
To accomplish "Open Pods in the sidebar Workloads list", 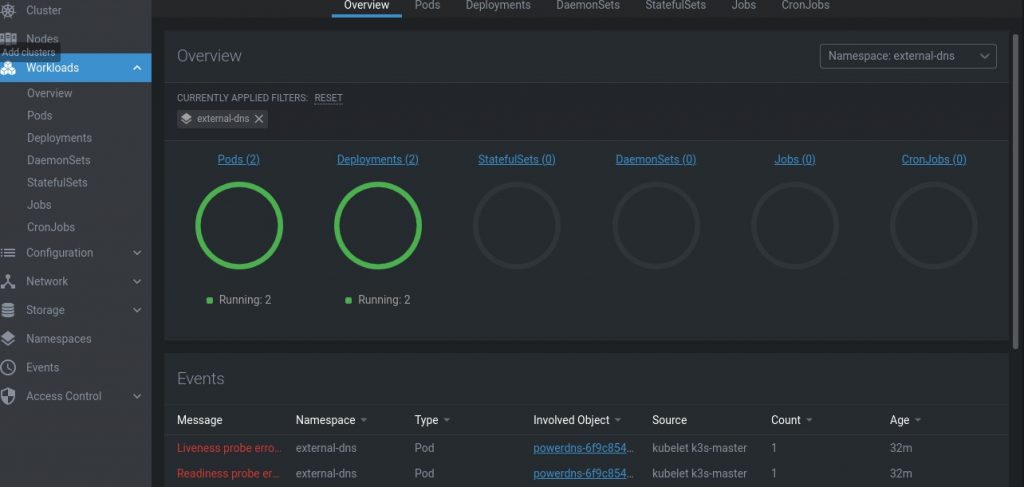I will (x=39, y=116).
